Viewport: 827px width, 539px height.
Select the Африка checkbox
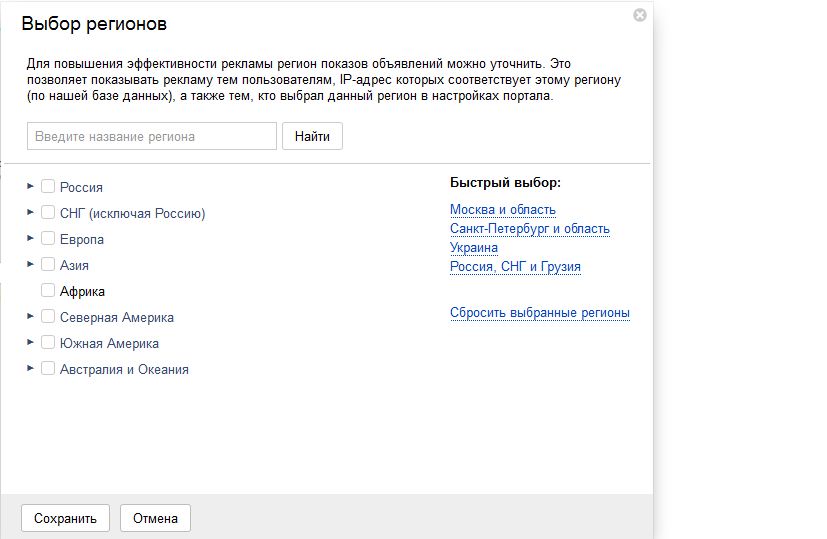[48, 290]
